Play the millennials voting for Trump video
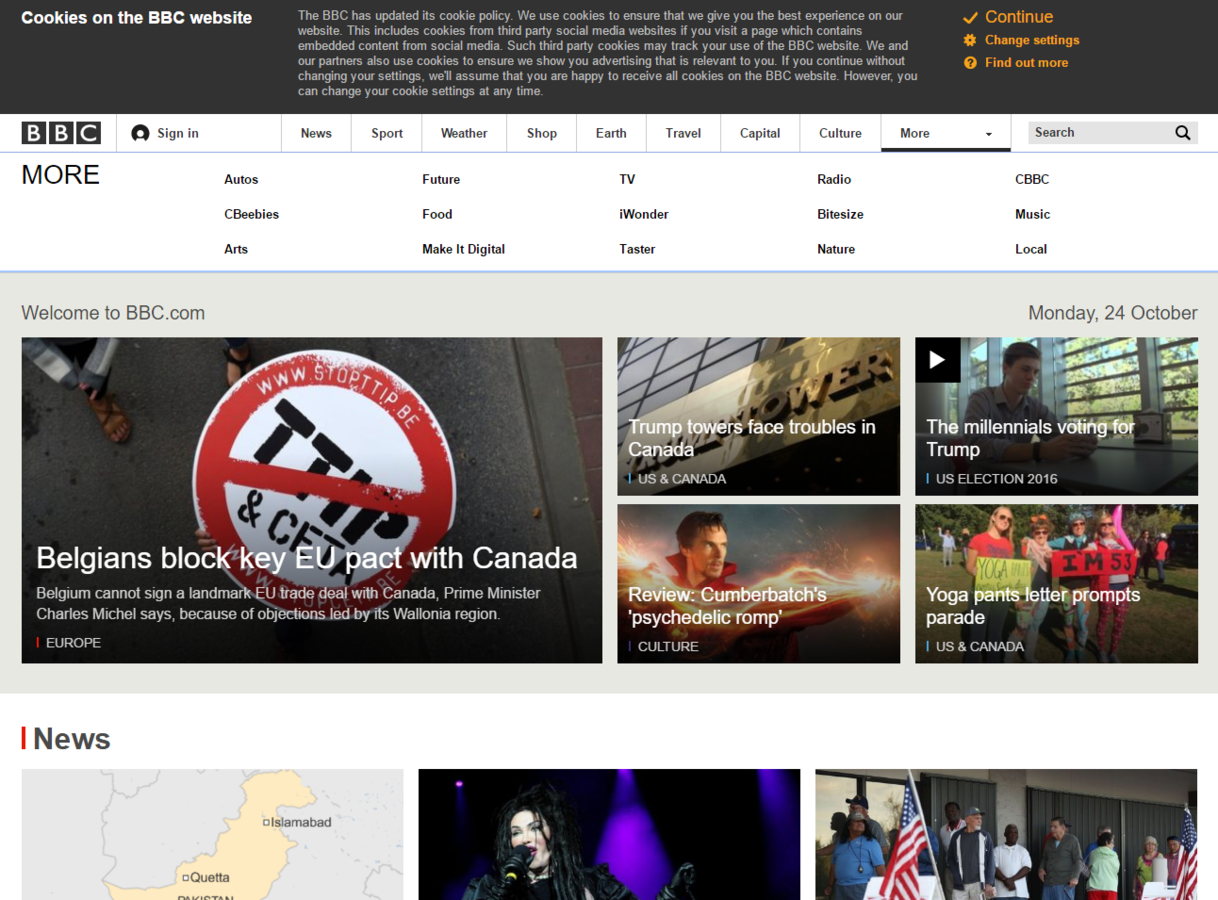Image resolution: width=1218 pixels, height=900 pixels. pos(938,360)
